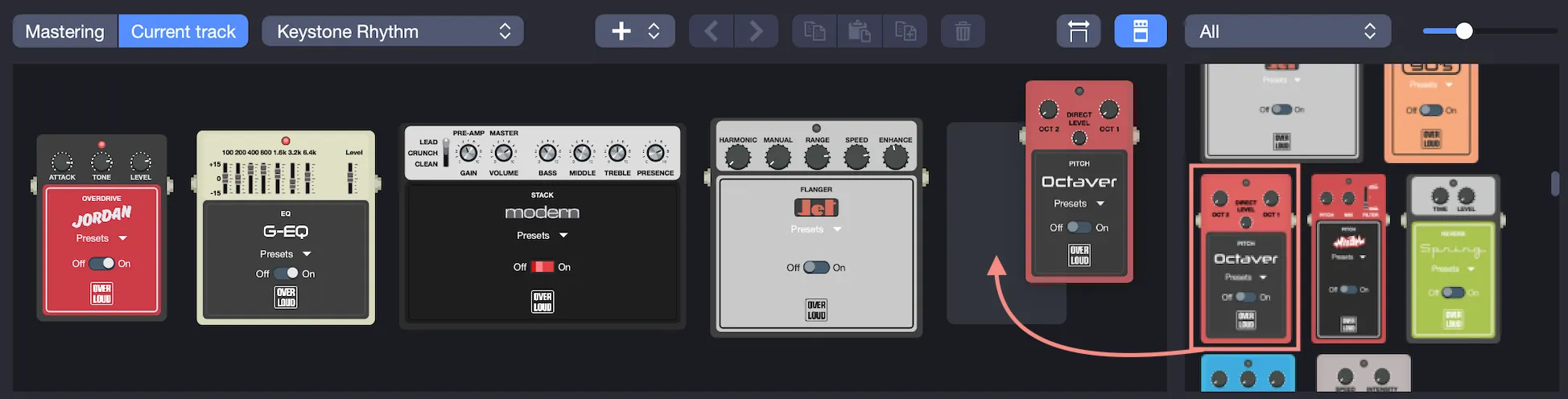Click the SPEED knob on the flanger
The image size is (1568, 399).
[x=856, y=158]
